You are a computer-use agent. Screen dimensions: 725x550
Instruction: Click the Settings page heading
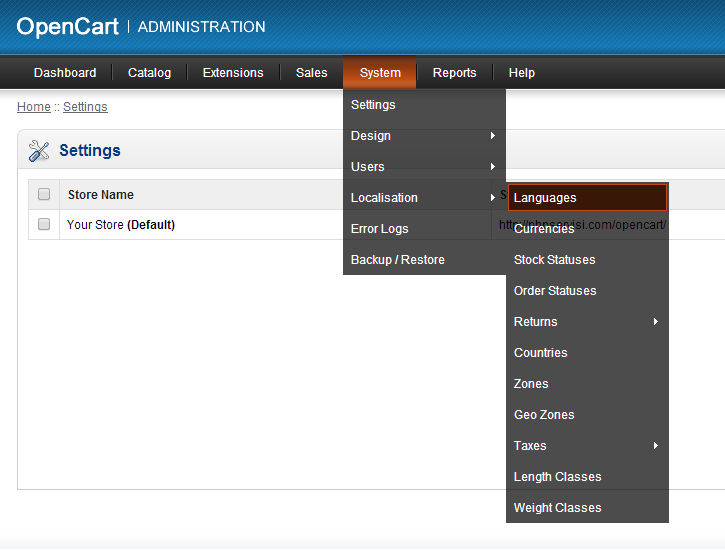click(90, 151)
